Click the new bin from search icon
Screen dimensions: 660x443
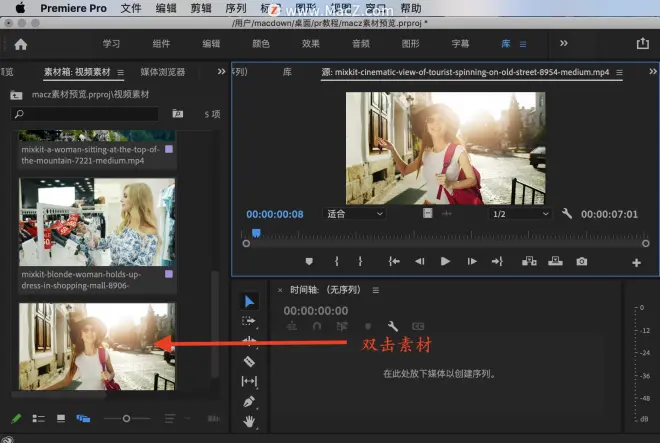click(x=178, y=114)
